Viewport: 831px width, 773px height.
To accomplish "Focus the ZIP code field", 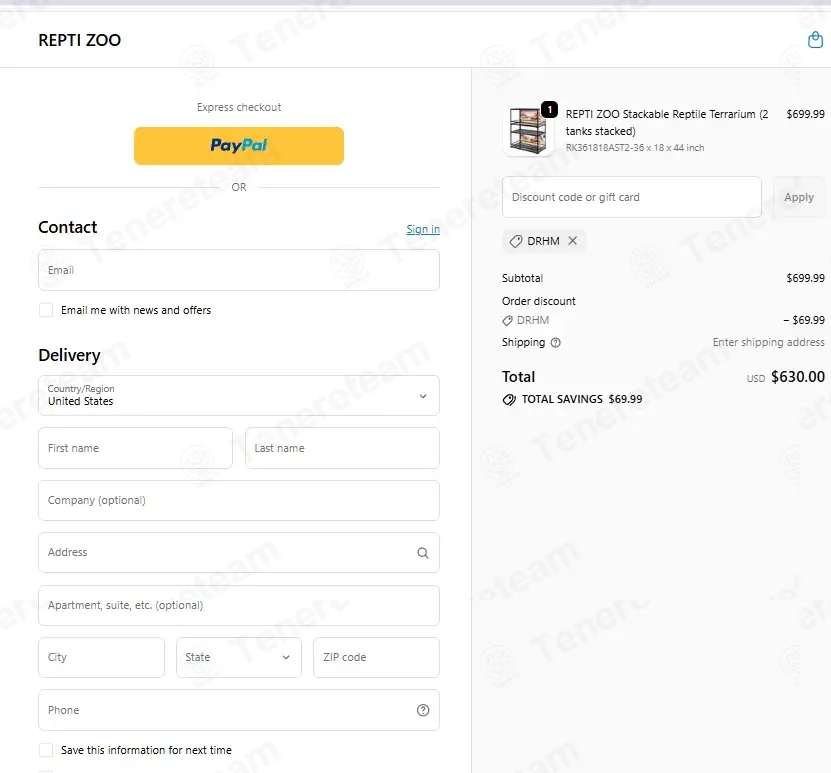I will click(376, 657).
